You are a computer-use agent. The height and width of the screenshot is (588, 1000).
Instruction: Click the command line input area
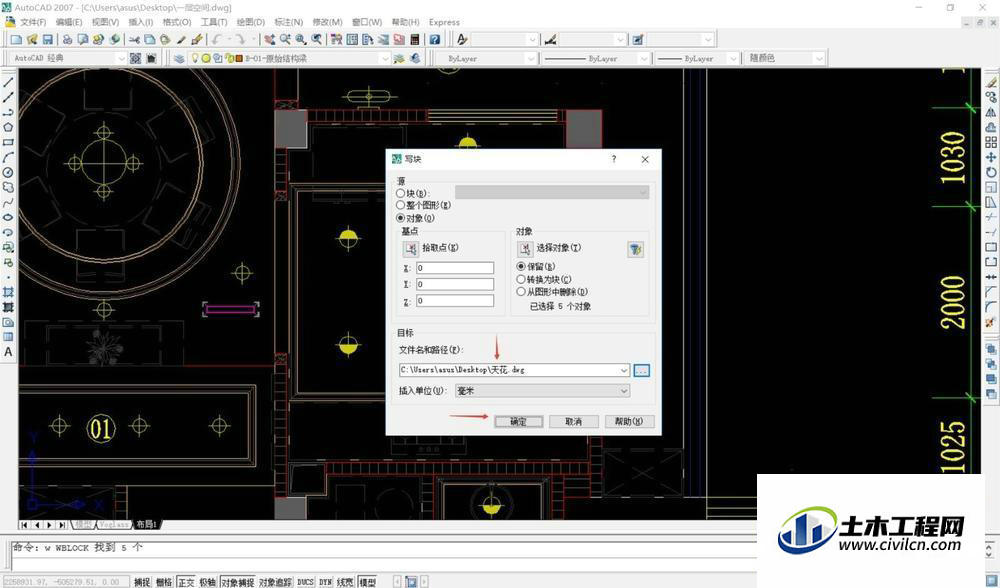(x=383, y=562)
